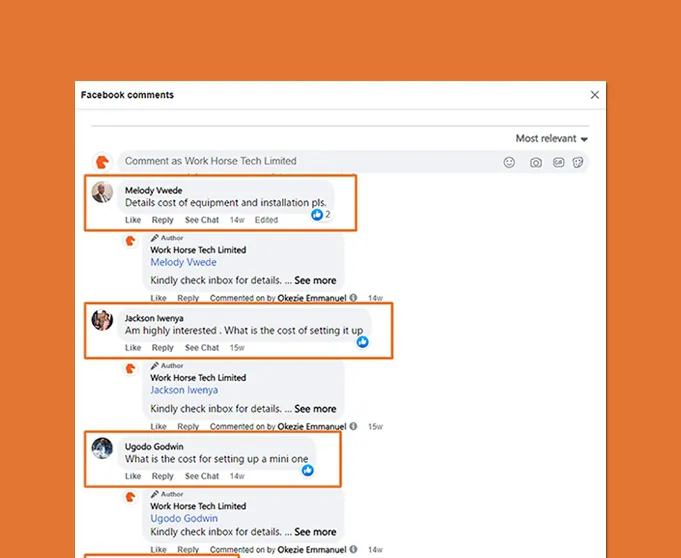View the 2 like reactions on Melody's comment
This screenshot has height=558, width=681.
[321, 214]
